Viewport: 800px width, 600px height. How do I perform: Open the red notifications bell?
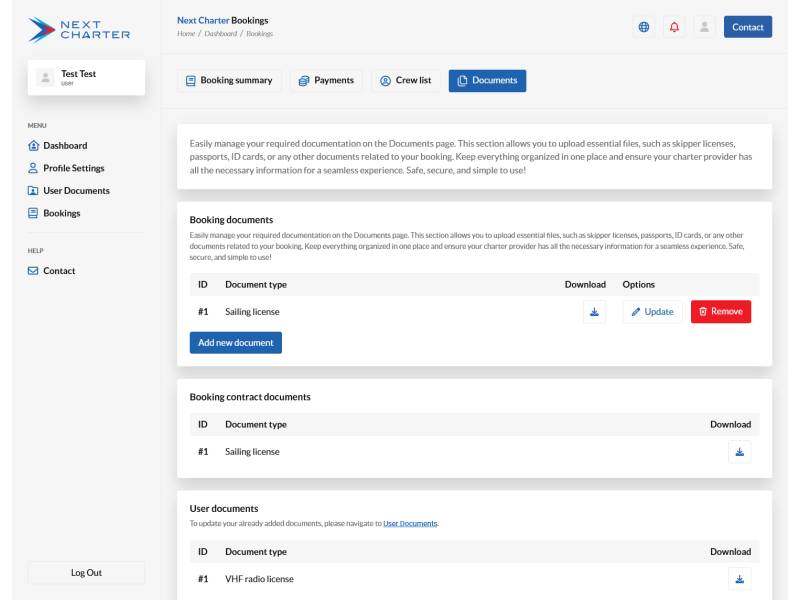pos(674,27)
